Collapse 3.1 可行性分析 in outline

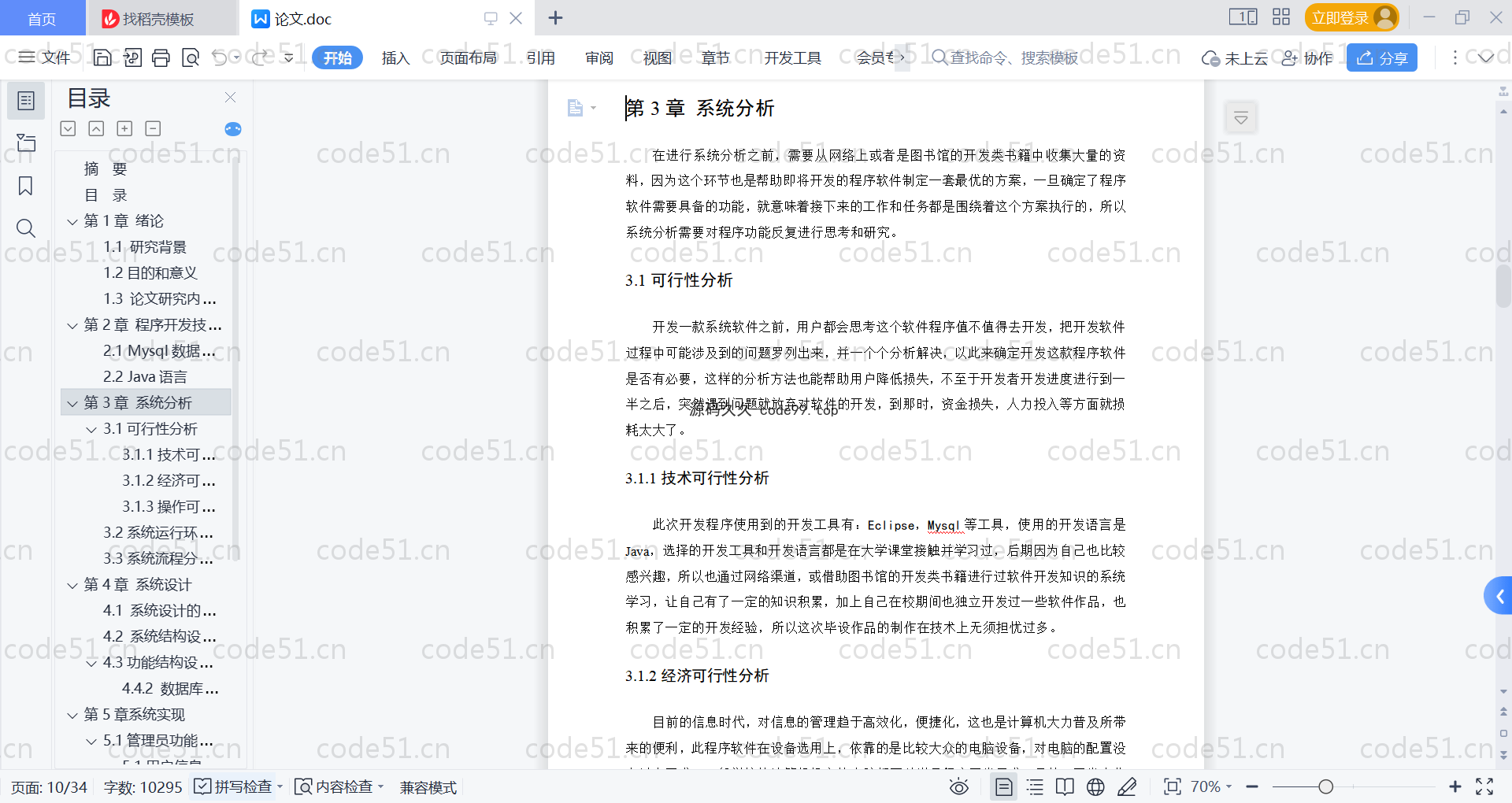pos(91,430)
